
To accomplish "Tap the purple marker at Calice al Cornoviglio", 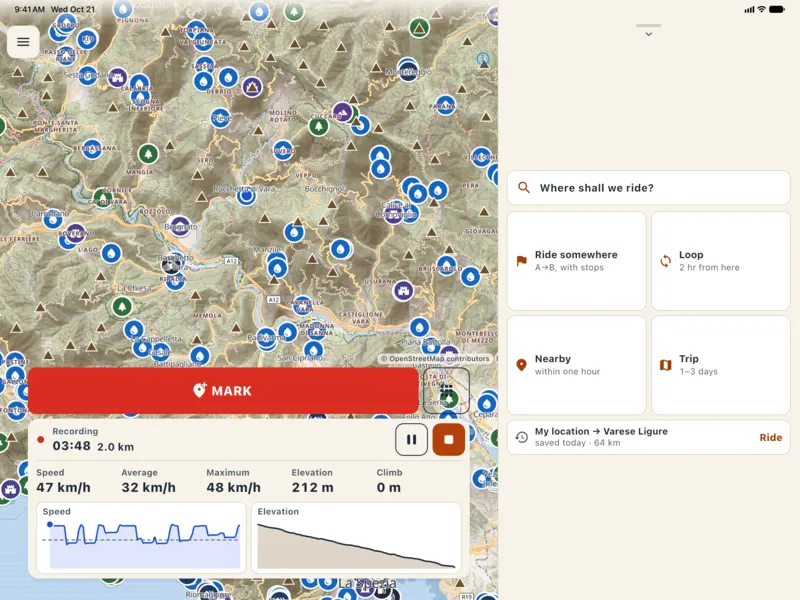I will pyautogui.click(x=393, y=214).
